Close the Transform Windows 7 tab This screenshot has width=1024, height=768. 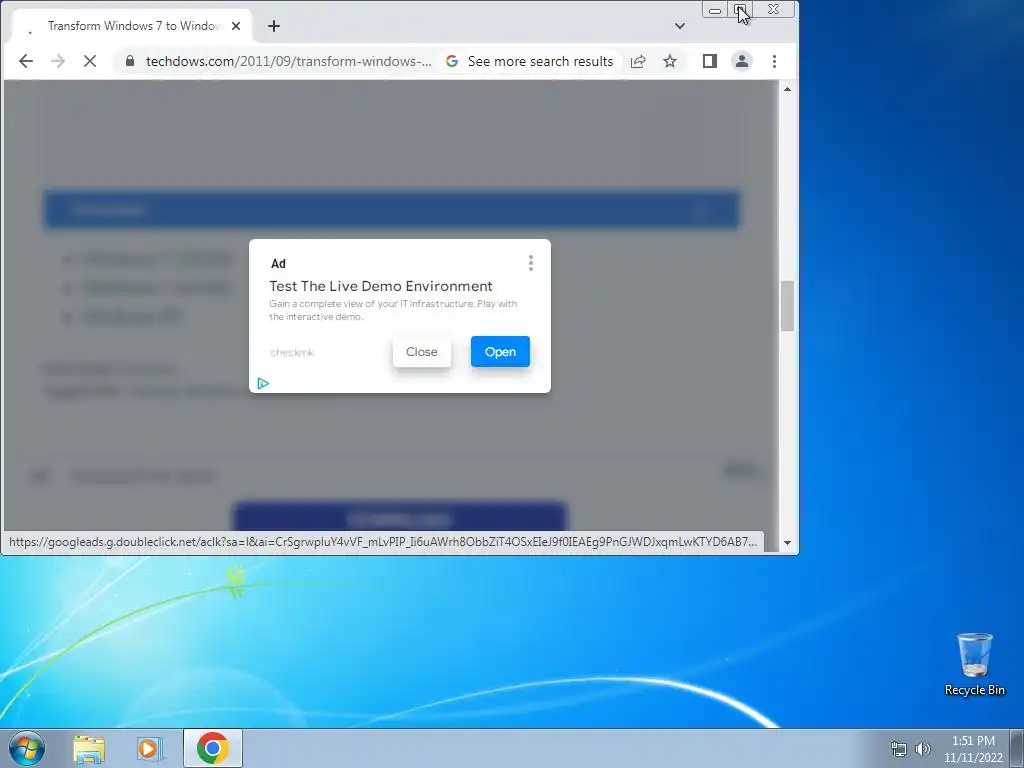(236, 25)
